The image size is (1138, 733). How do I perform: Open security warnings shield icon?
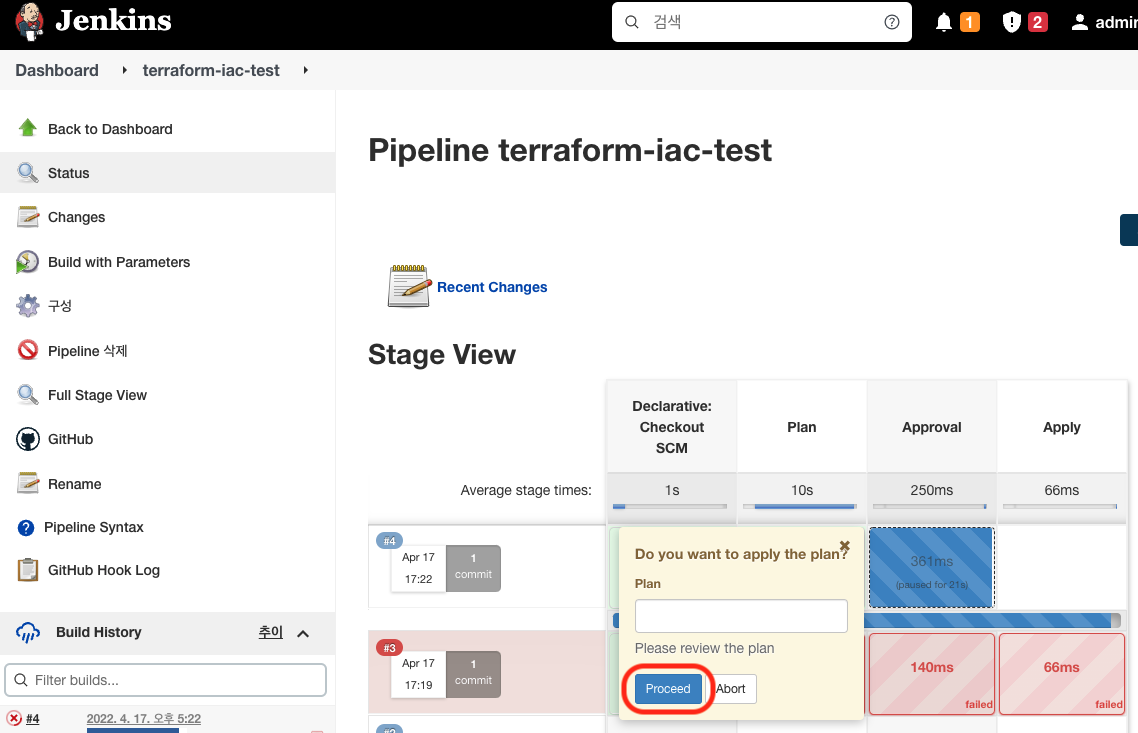pos(1011,22)
